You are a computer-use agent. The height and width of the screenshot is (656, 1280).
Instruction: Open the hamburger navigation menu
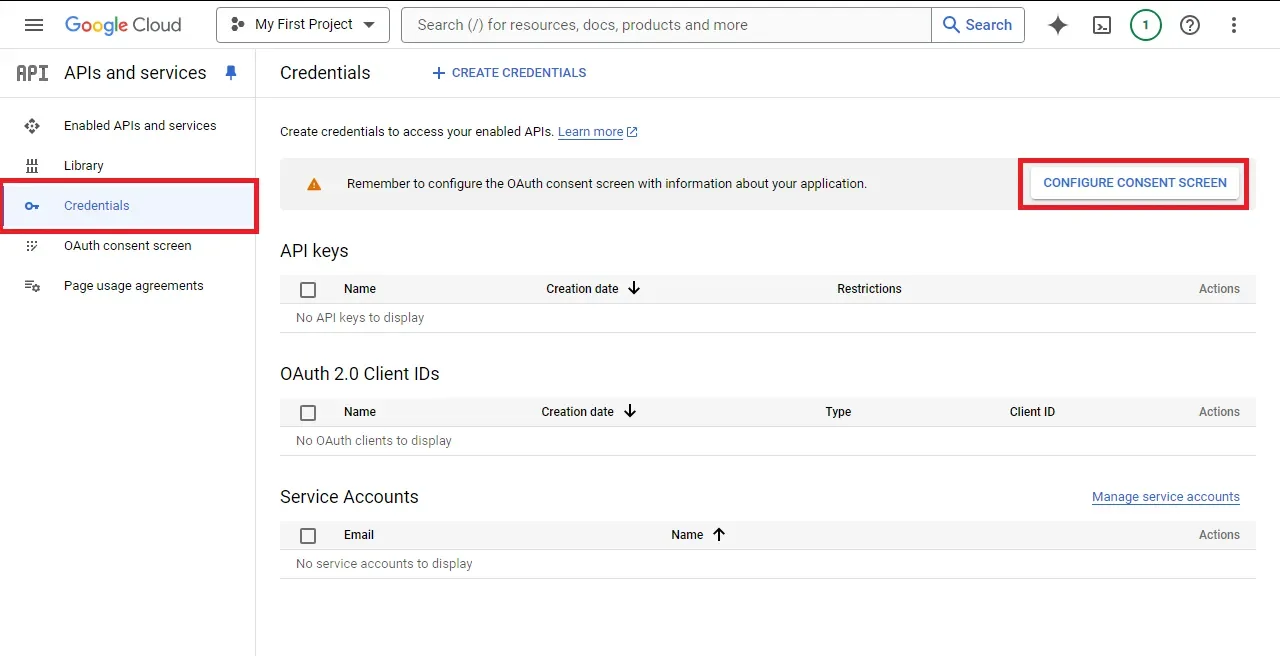(x=34, y=25)
